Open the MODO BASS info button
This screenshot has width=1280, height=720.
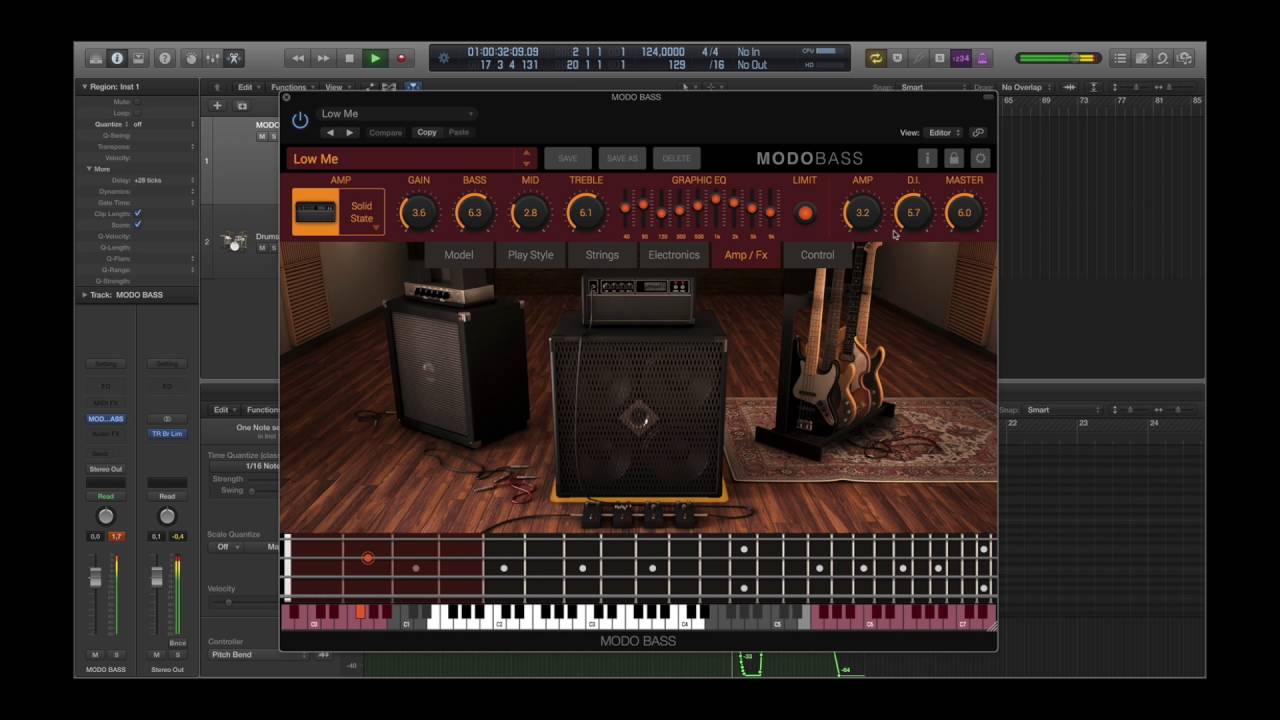[x=927, y=158]
